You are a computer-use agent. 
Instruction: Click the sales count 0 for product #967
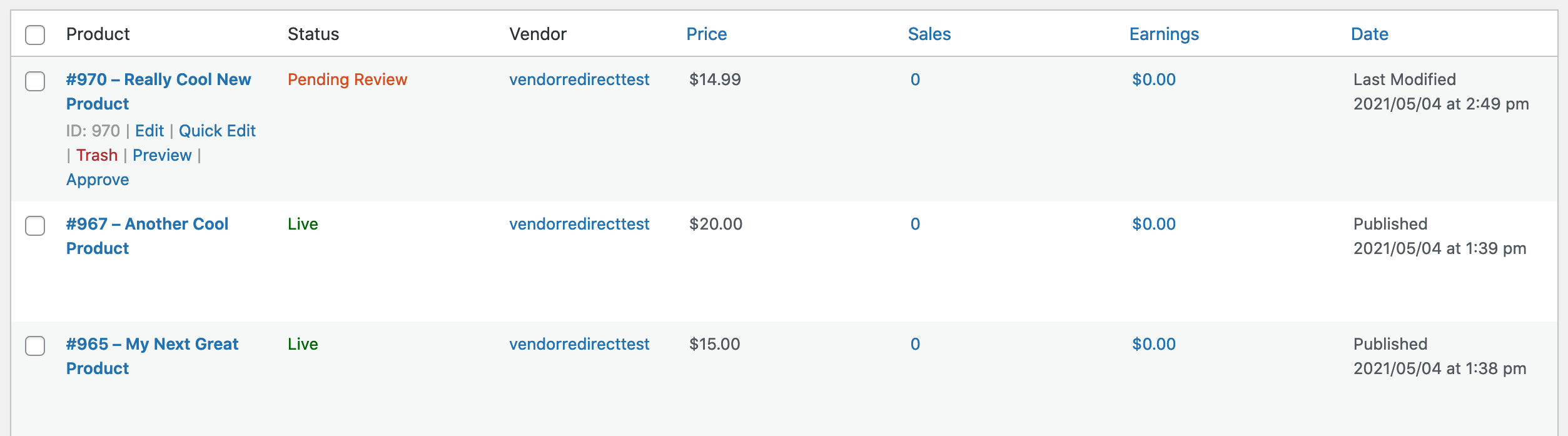tap(915, 224)
